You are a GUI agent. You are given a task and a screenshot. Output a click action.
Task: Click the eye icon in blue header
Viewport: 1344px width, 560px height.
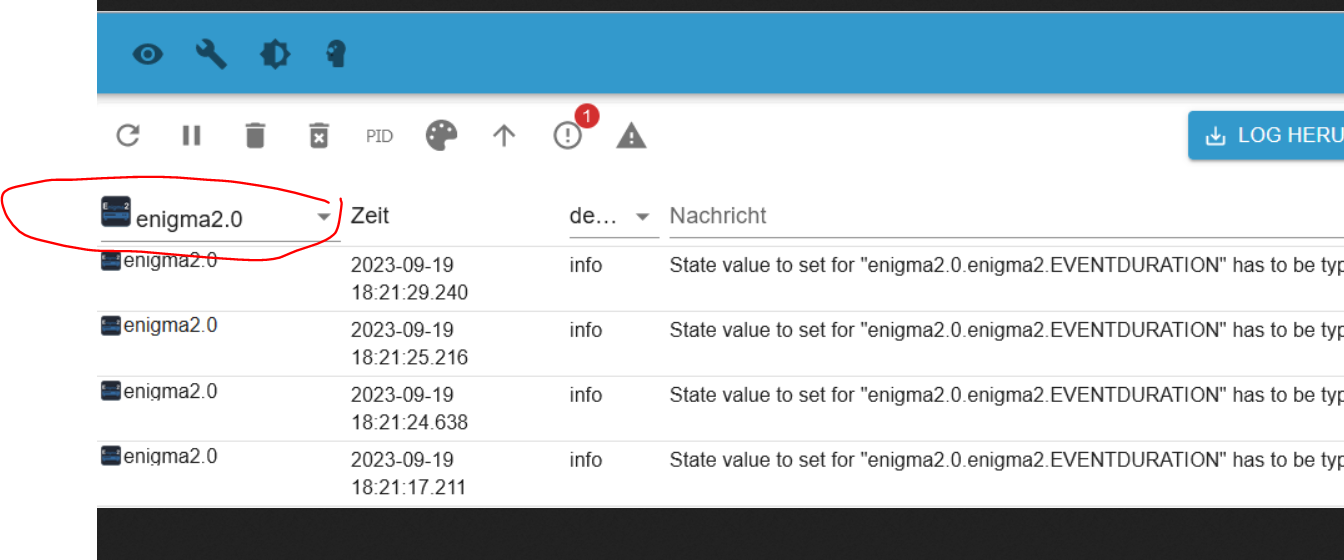[x=148, y=54]
